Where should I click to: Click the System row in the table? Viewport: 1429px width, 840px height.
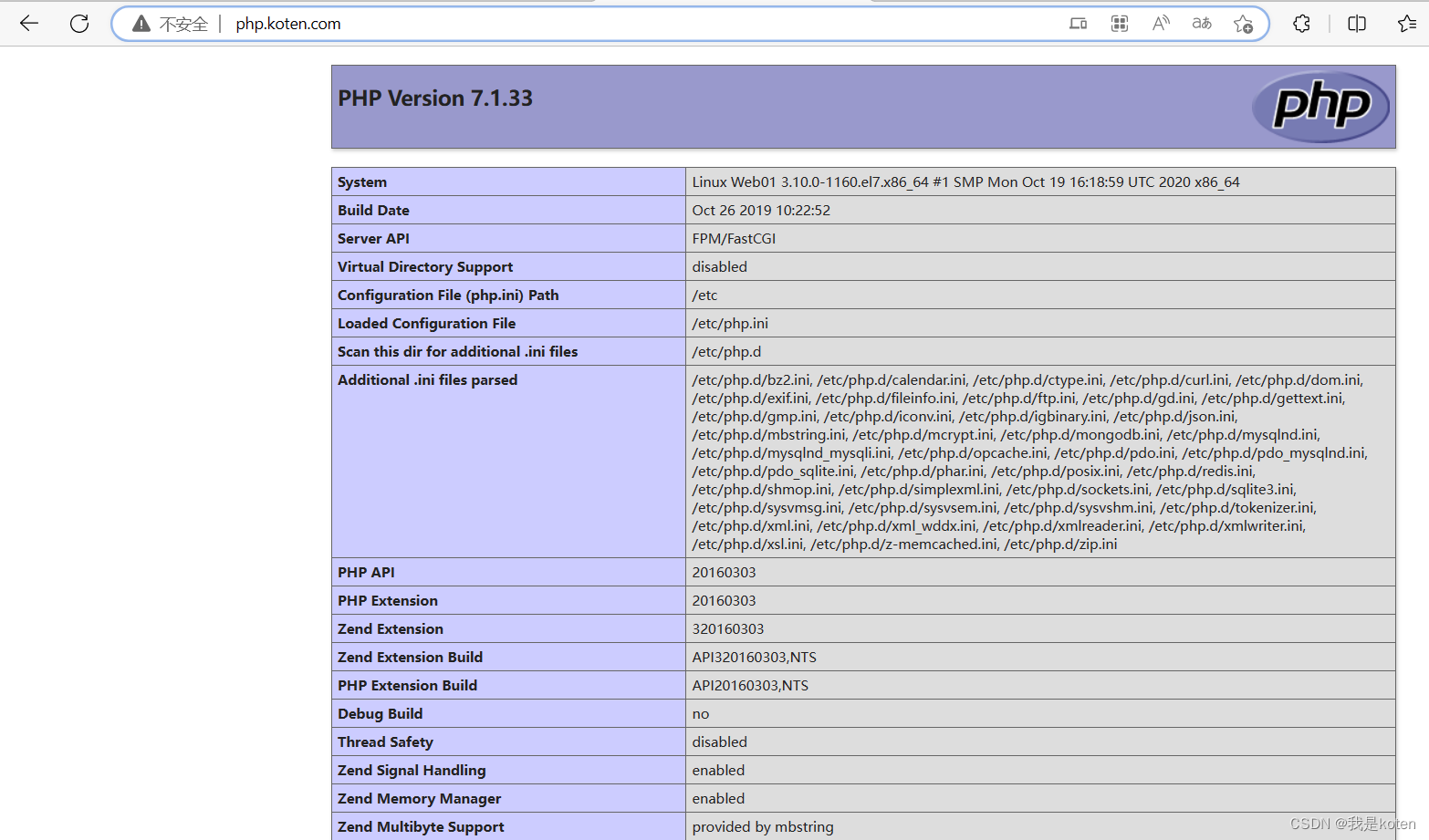click(362, 181)
